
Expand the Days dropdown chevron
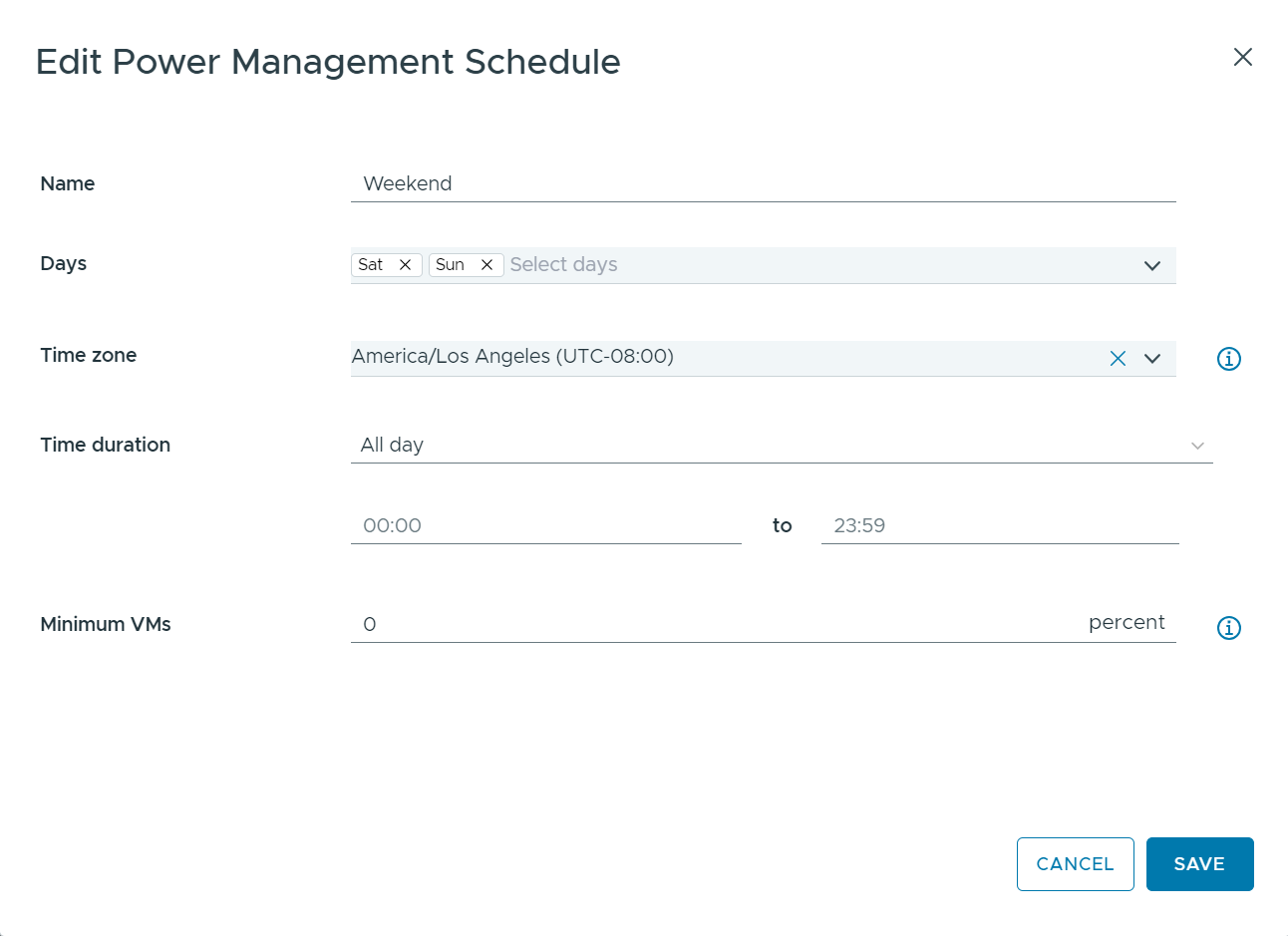(1152, 266)
